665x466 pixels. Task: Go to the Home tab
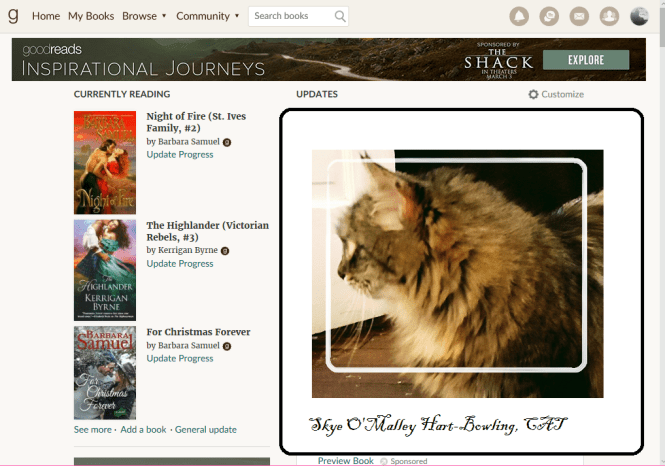[x=46, y=16]
